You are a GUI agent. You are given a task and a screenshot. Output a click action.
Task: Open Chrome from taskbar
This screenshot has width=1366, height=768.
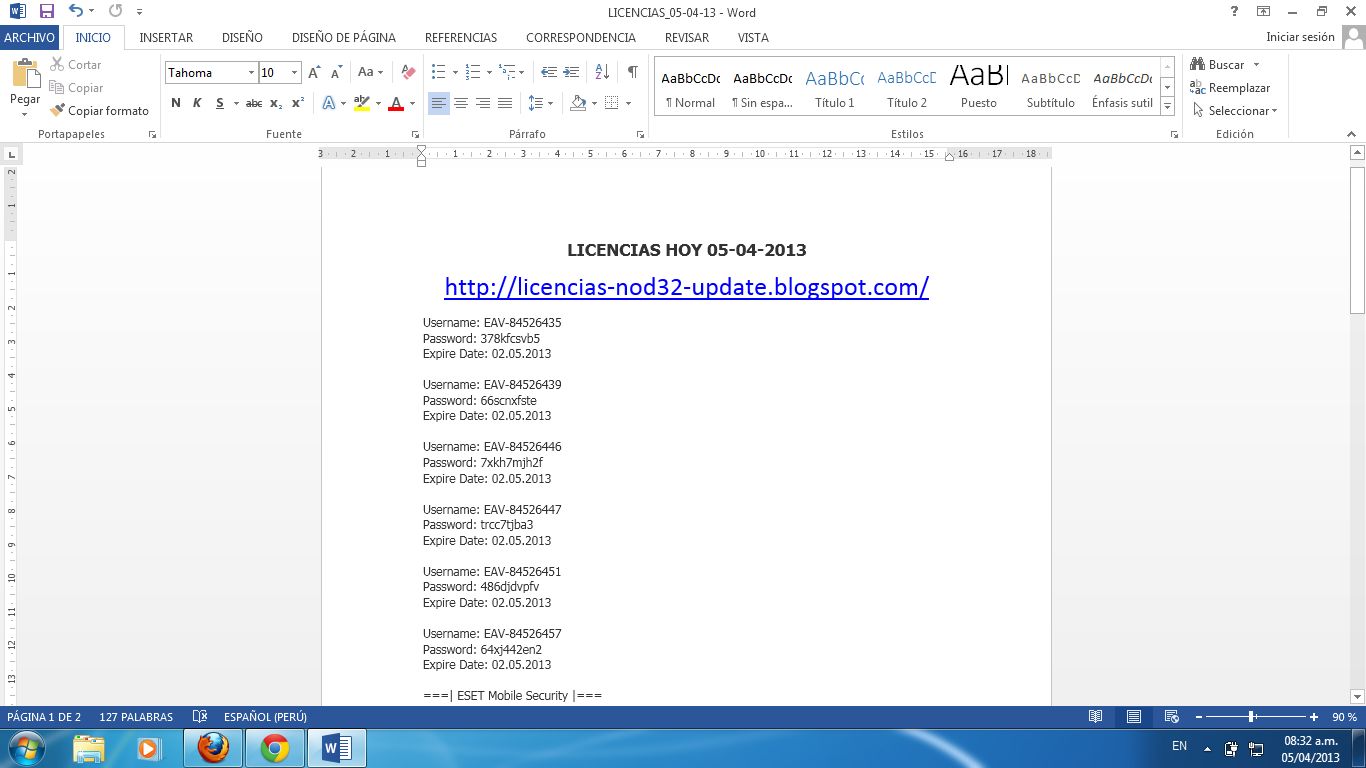pos(275,747)
